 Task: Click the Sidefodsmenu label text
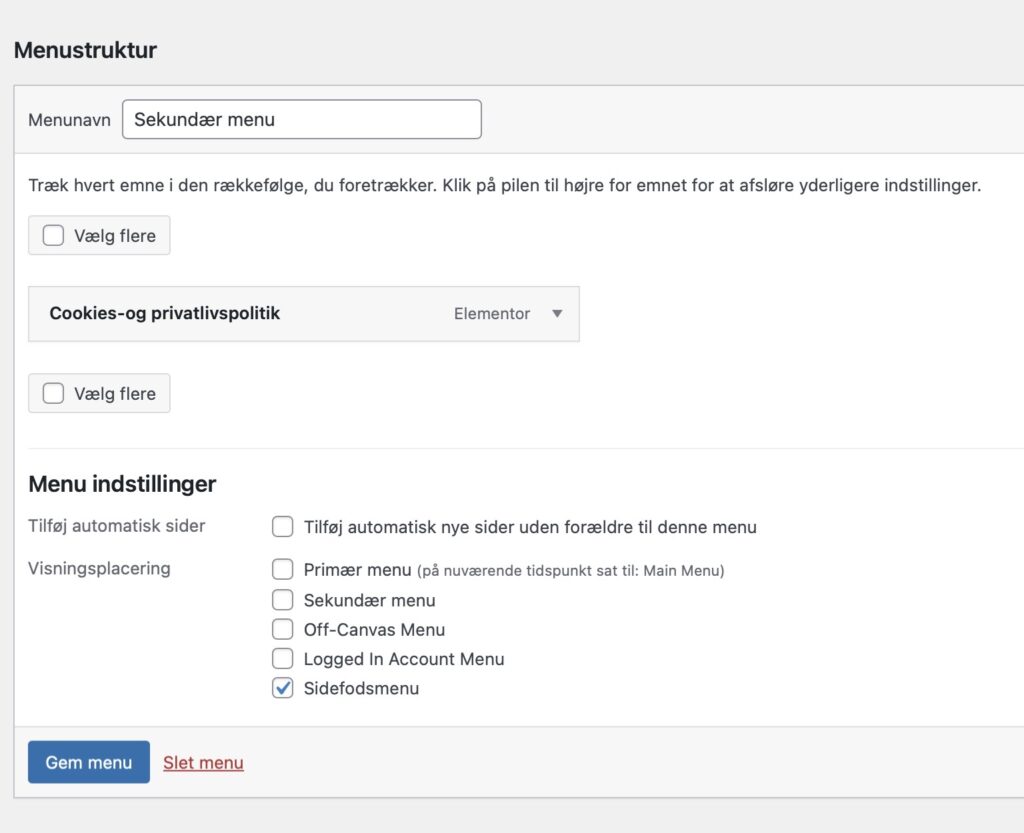361,688
